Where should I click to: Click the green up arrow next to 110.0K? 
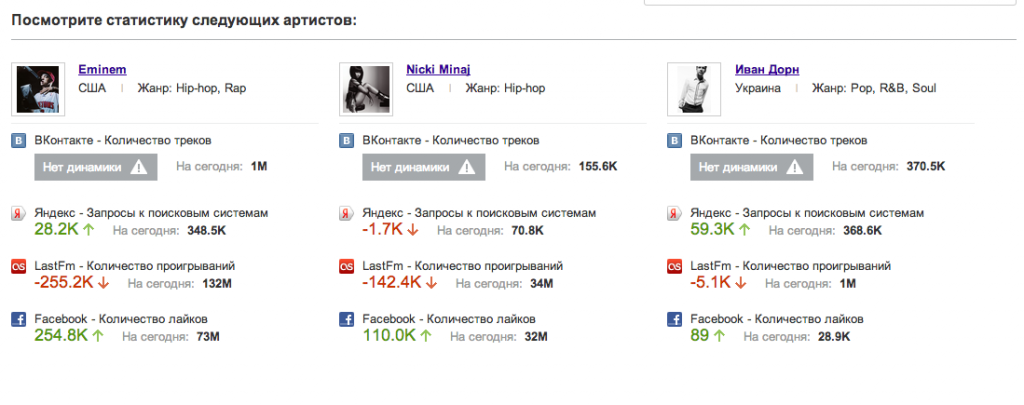pos(426,336)
